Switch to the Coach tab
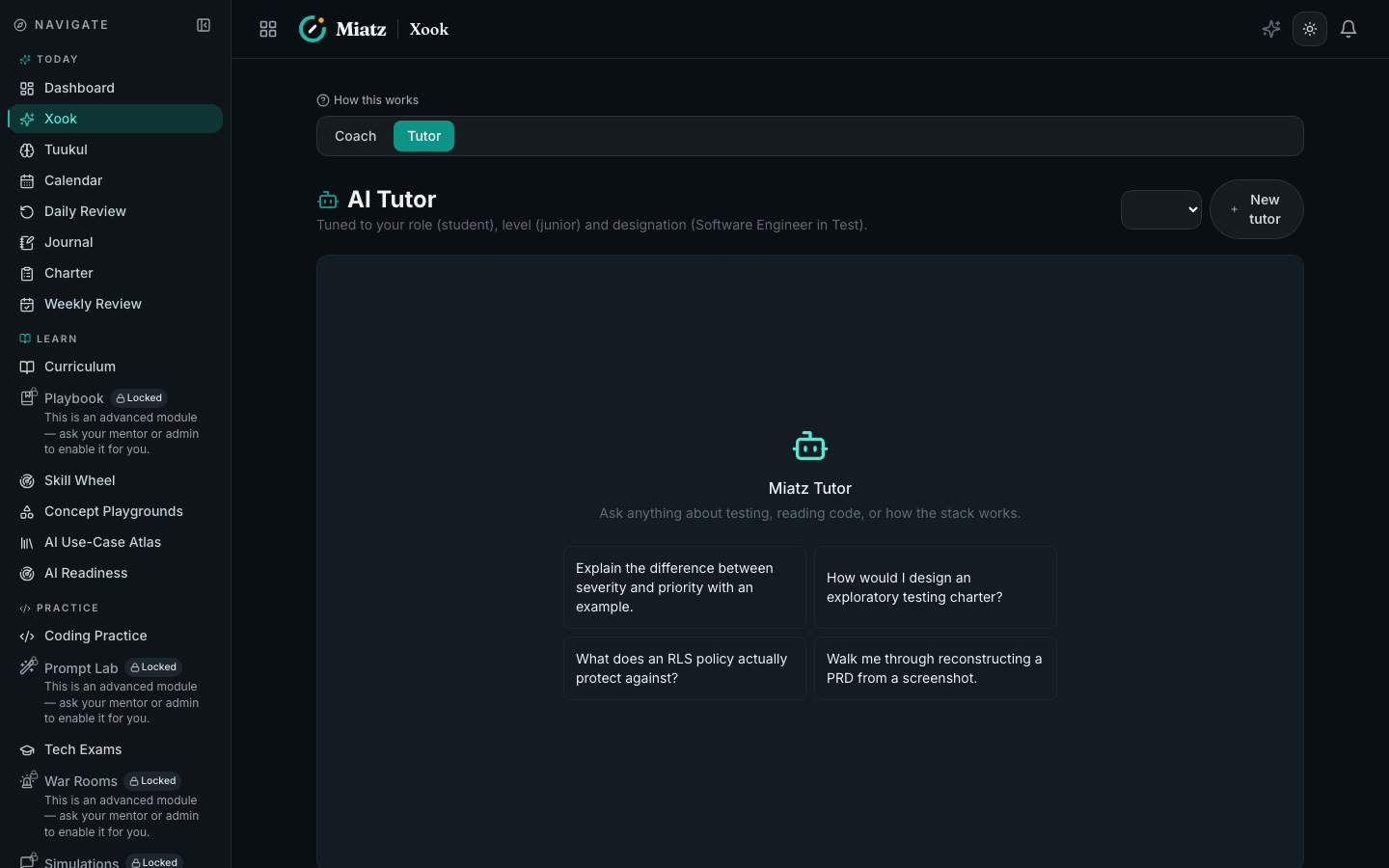 point(355,136)
